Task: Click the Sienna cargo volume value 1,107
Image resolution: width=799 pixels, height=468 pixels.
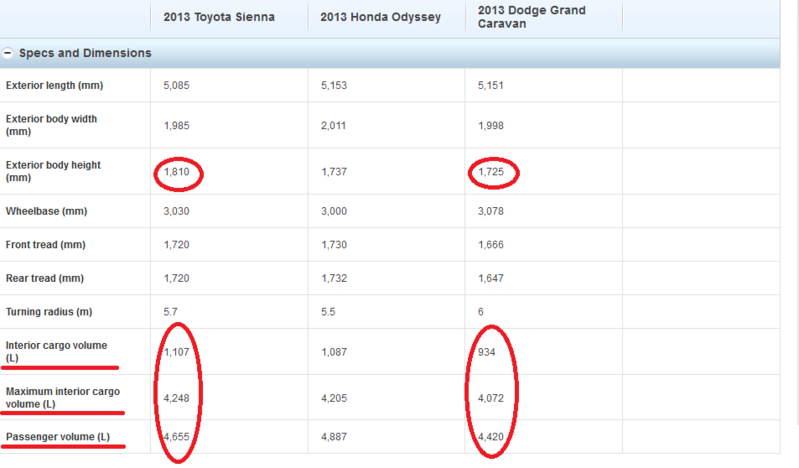Action: tap(176, 352)
